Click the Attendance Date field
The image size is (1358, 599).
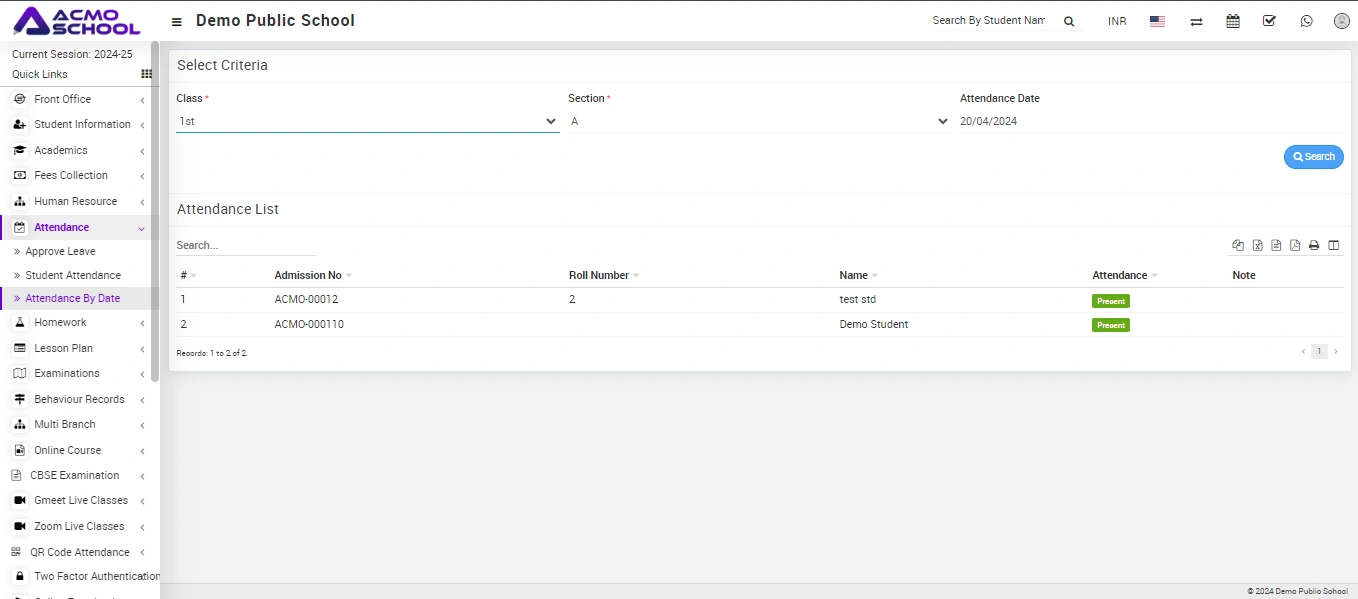click(1148, 121)
